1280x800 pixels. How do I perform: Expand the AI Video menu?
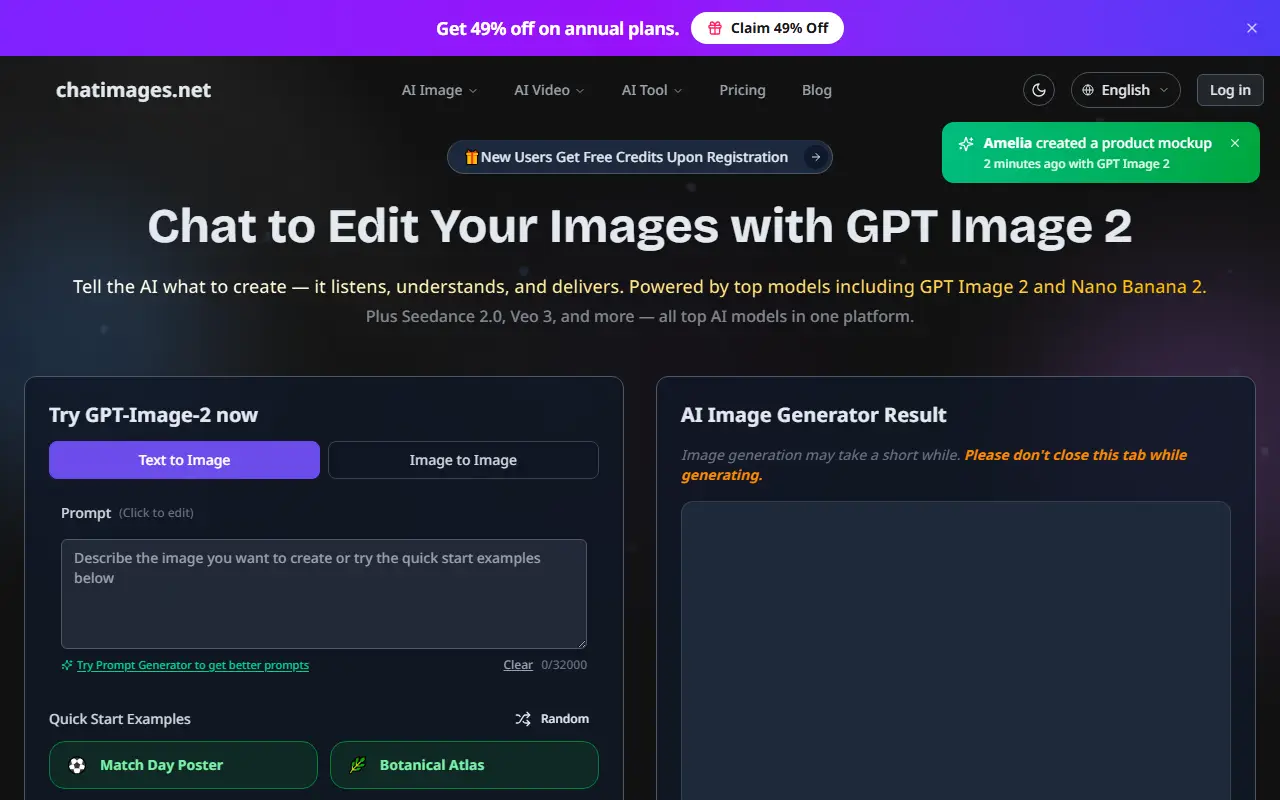[x=550, y=90]
